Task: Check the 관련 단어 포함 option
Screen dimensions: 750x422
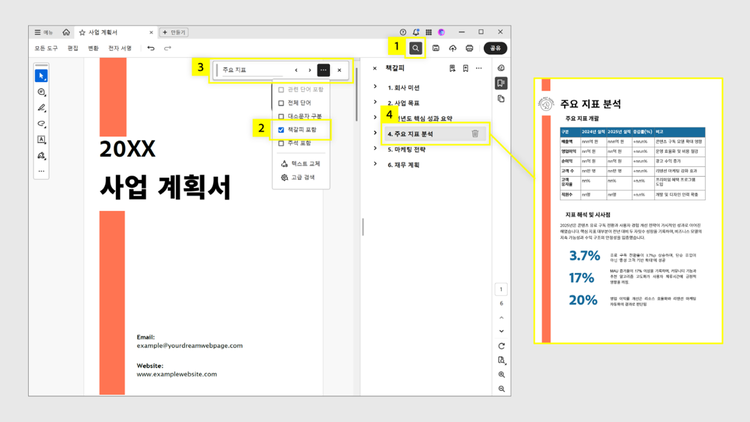Action: pyautogui.click(x=281, y=89)
